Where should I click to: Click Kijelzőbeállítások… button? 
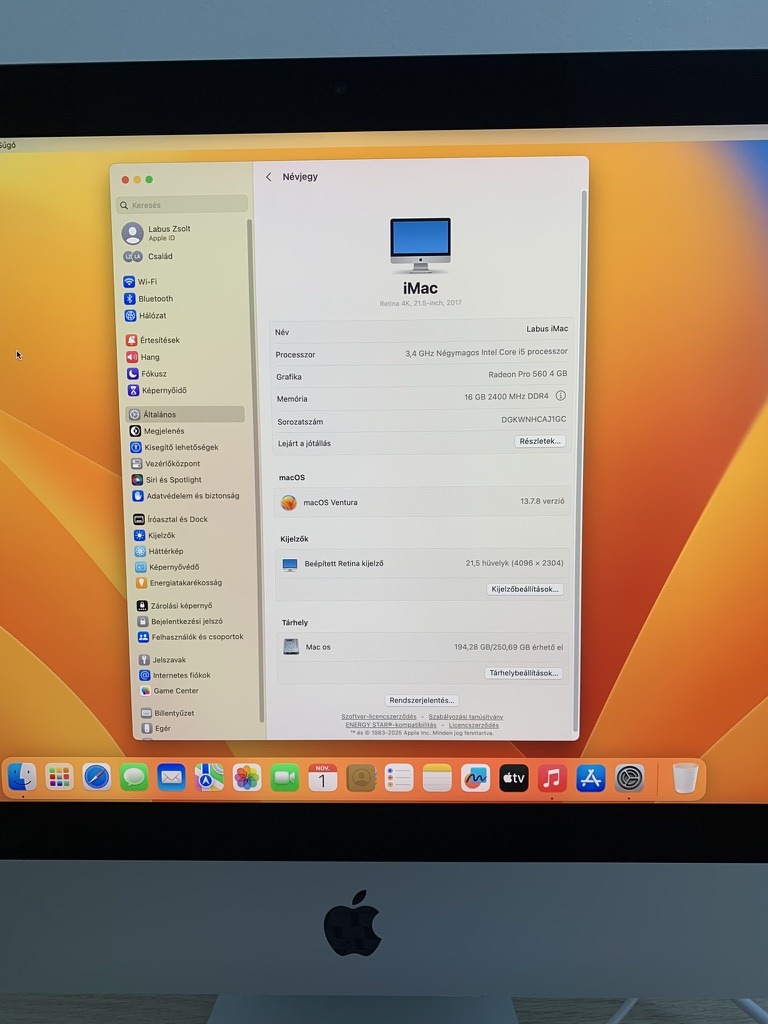[525, 589]
